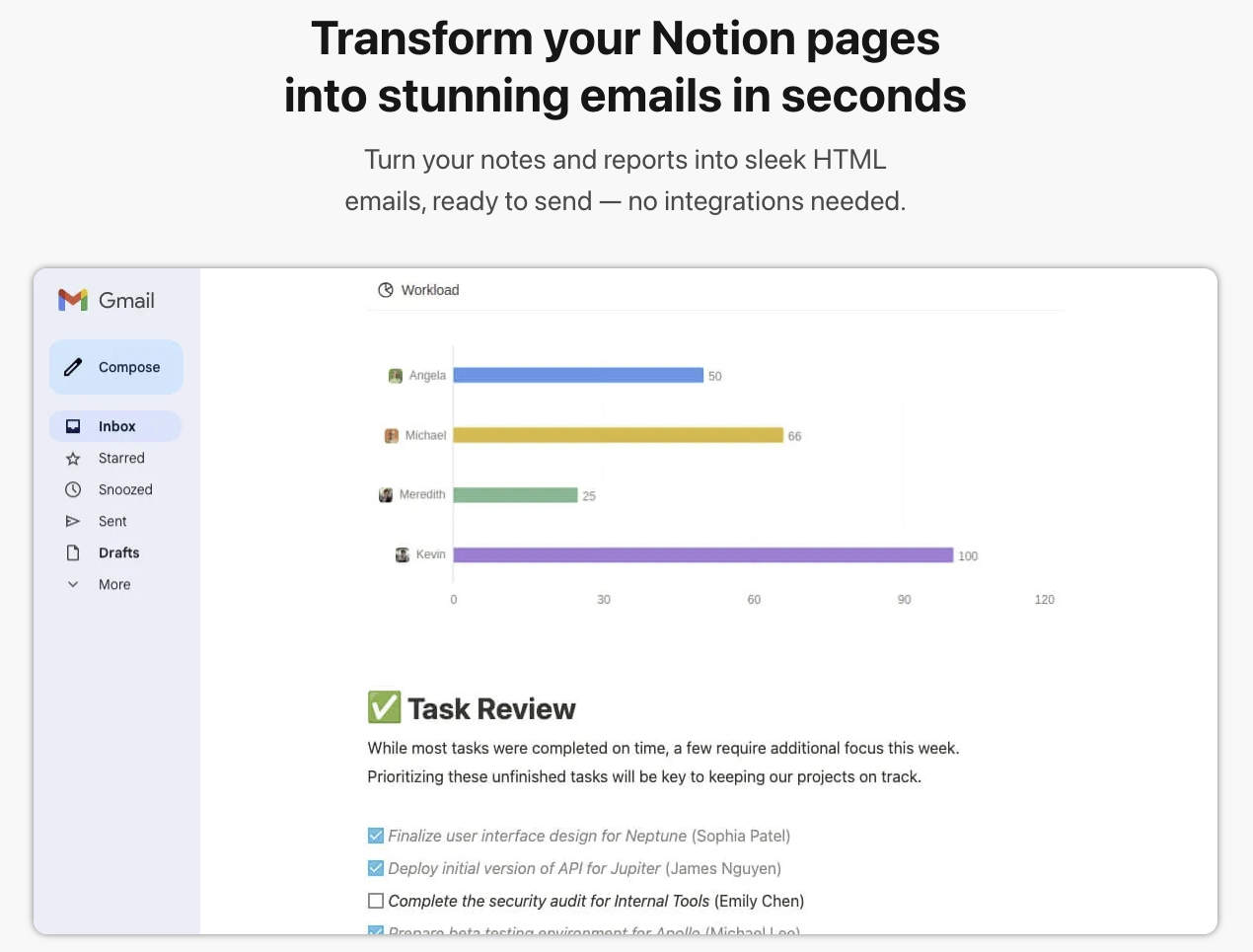This screenshot has width=1253, height=952.
Task: Click the Task Review heading
Action: coord(491,708)
